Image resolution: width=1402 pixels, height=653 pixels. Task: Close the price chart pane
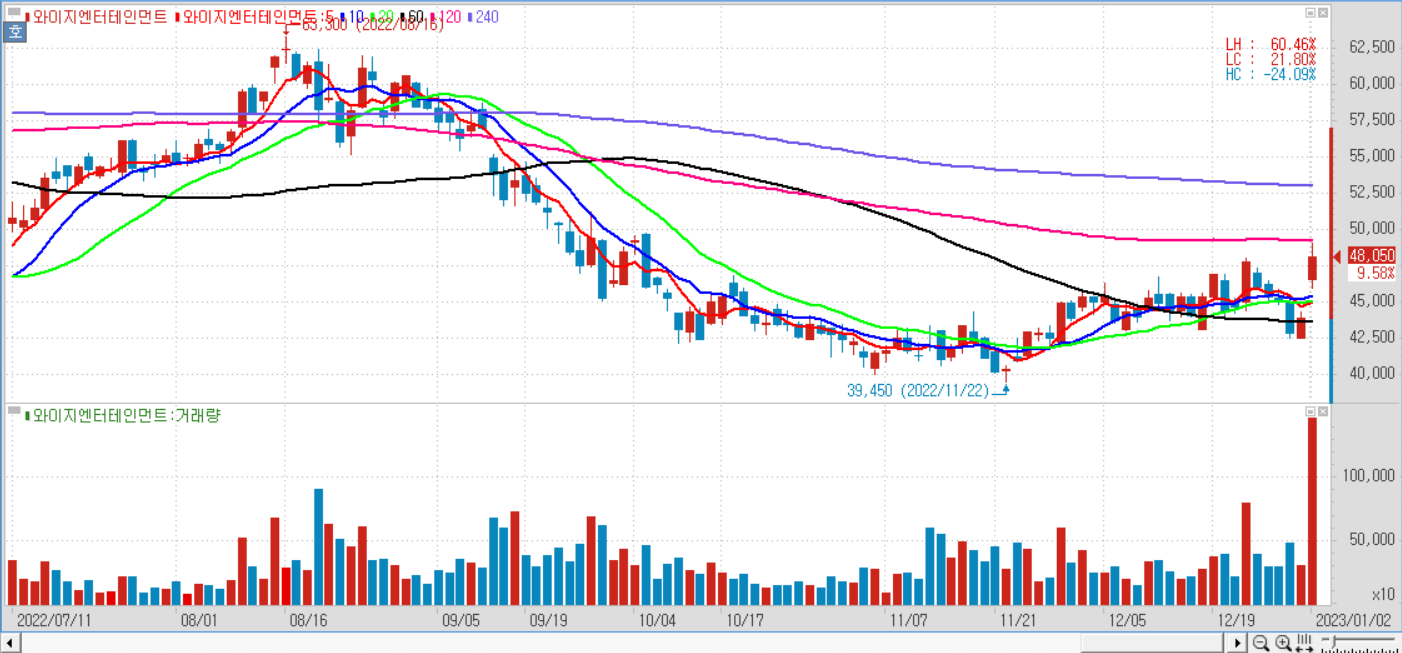pyautogui.click(x=1324, y=13)
